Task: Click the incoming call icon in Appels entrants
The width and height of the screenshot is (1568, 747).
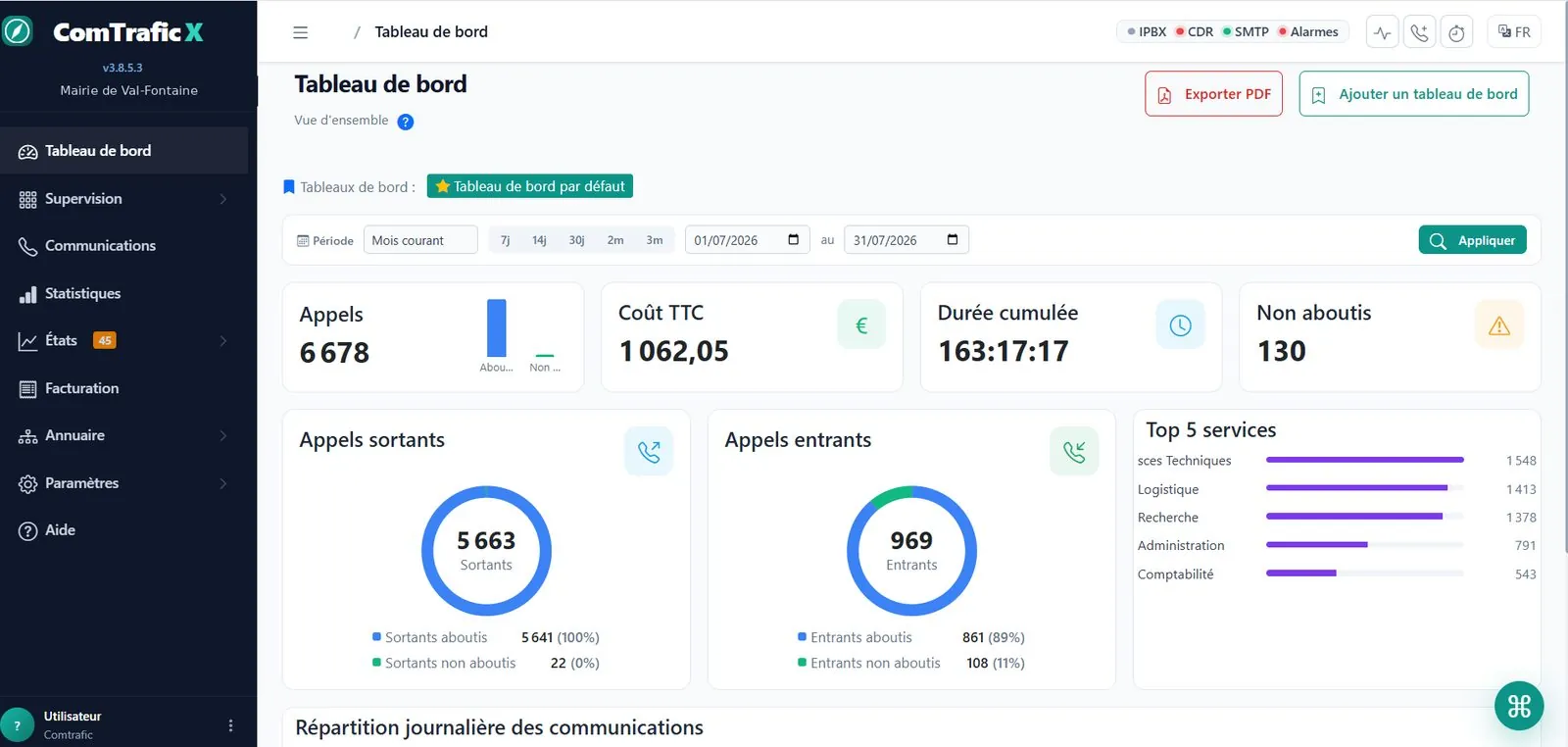Action: click(1074, 451)
